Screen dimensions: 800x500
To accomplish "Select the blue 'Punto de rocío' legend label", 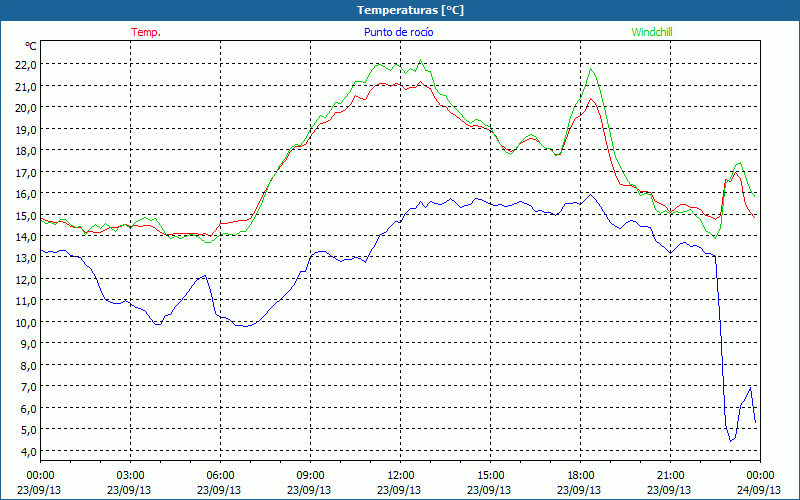I will [x=398, y=32].
